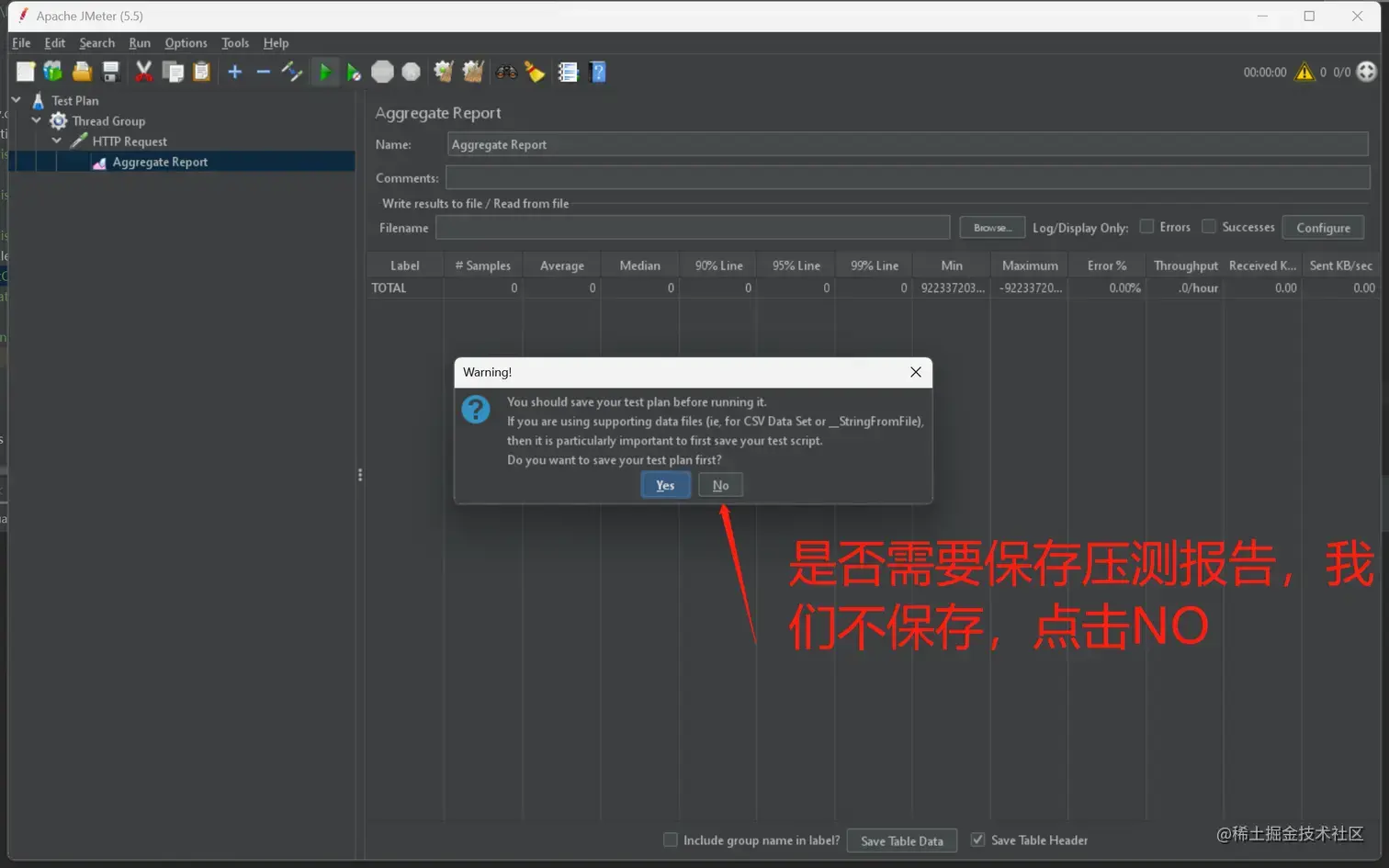Image resolution: width=1389 pixels, height=868 pixels.
Task: Click the Function Helper list icon
Action: [568, 72]
